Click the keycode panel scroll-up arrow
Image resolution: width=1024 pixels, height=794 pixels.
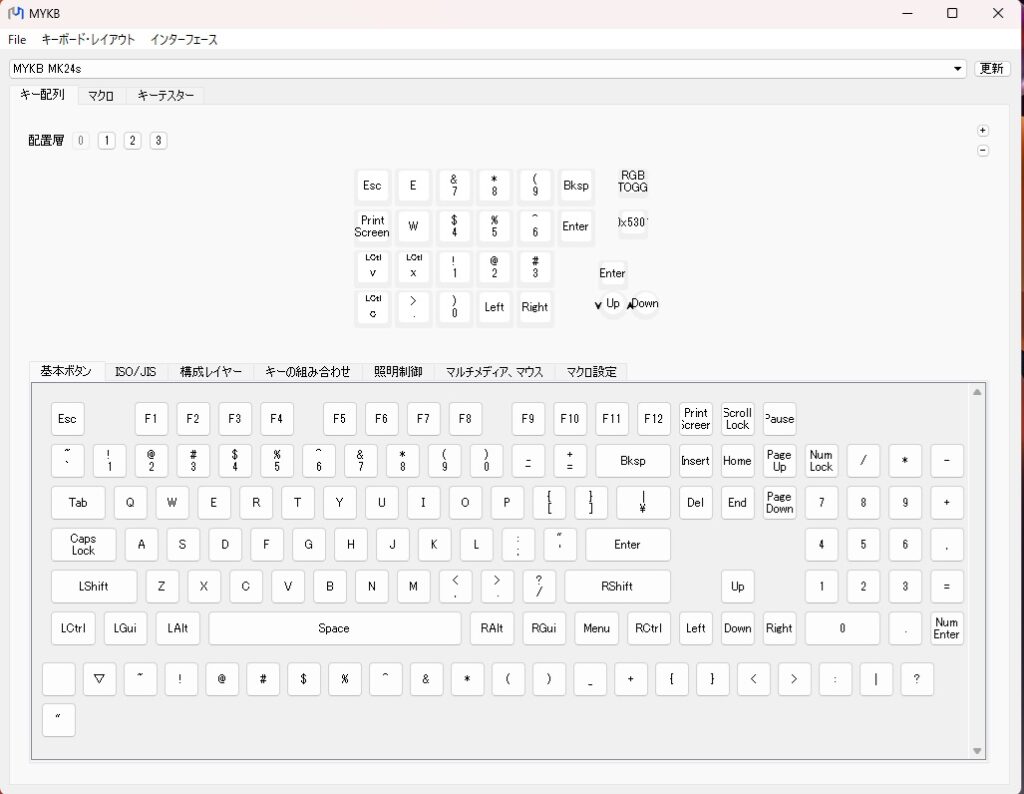[x=977, y=392]
